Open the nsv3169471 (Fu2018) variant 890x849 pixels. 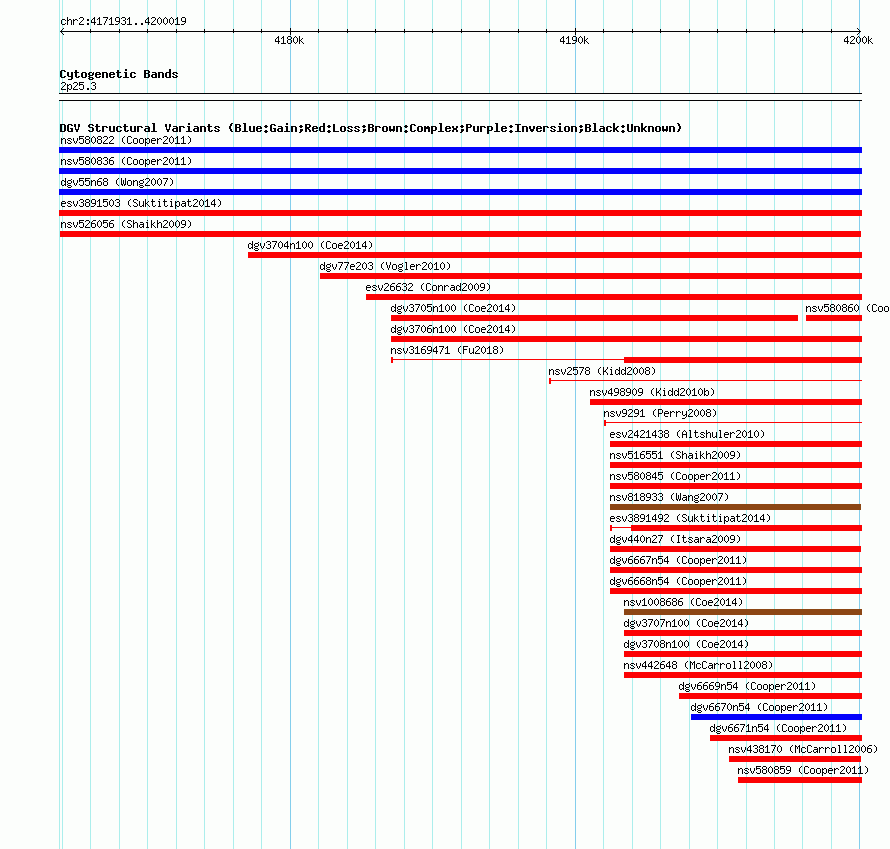coord(447,350)
